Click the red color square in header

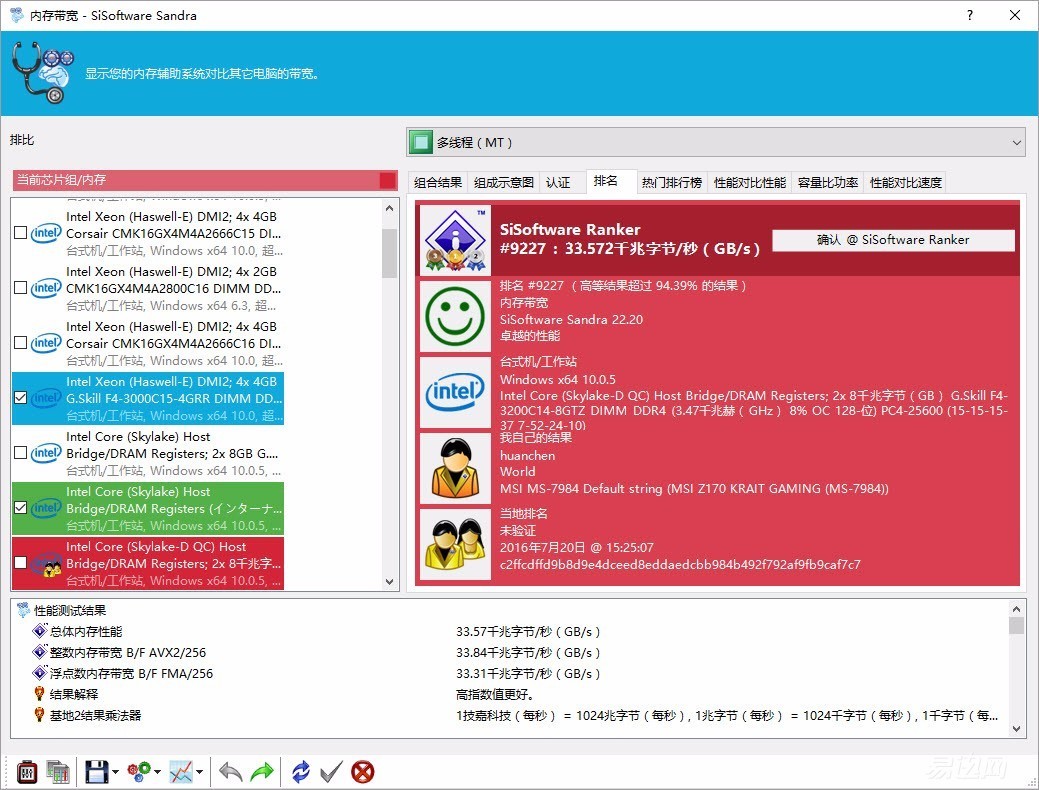click(x=388, y=180)
